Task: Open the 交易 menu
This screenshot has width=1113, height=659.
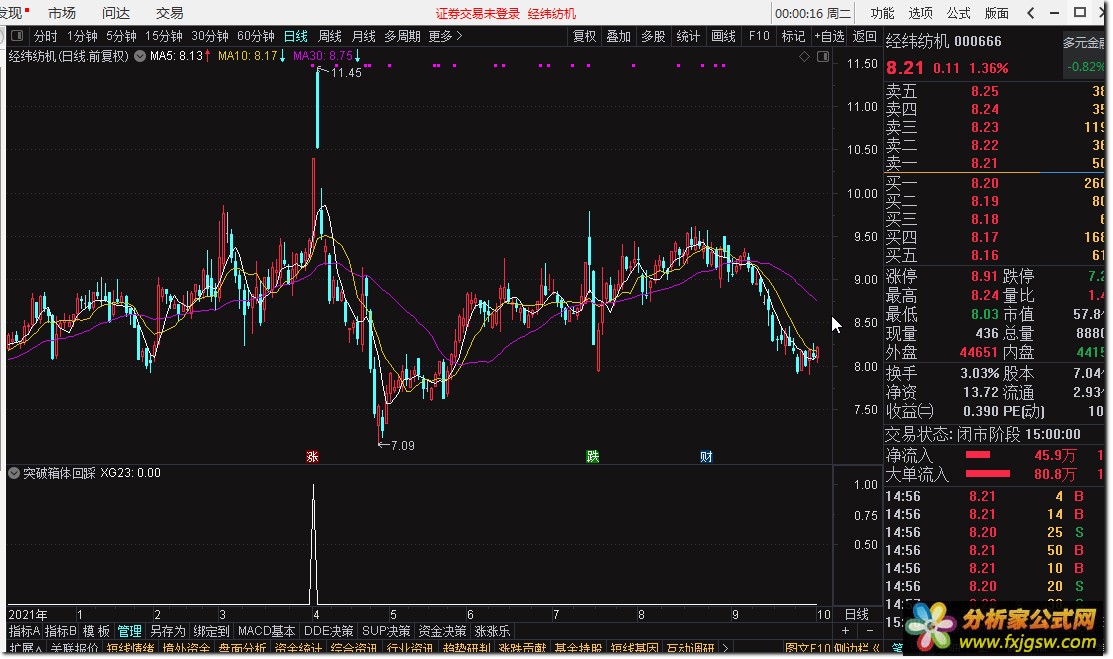Action: coord(169,13)
